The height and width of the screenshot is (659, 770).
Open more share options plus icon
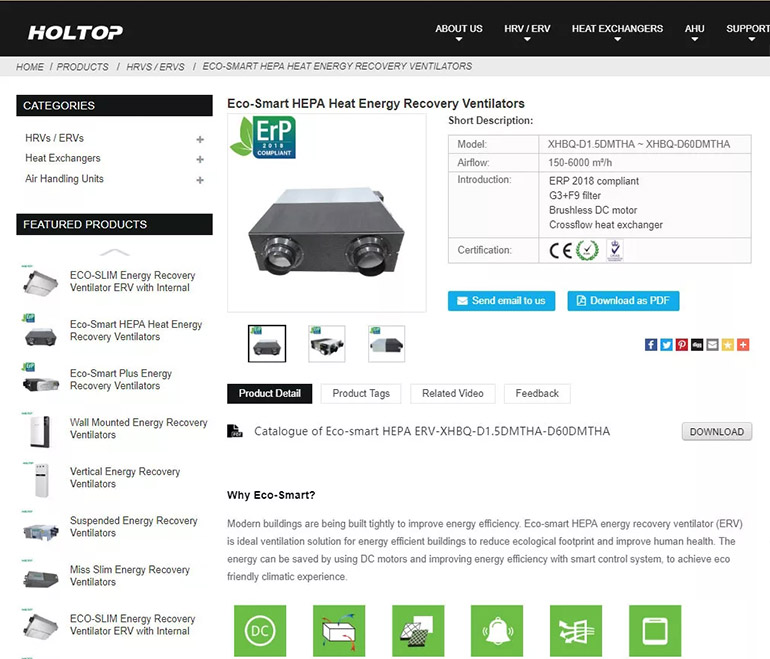click(x=743, y=345)
